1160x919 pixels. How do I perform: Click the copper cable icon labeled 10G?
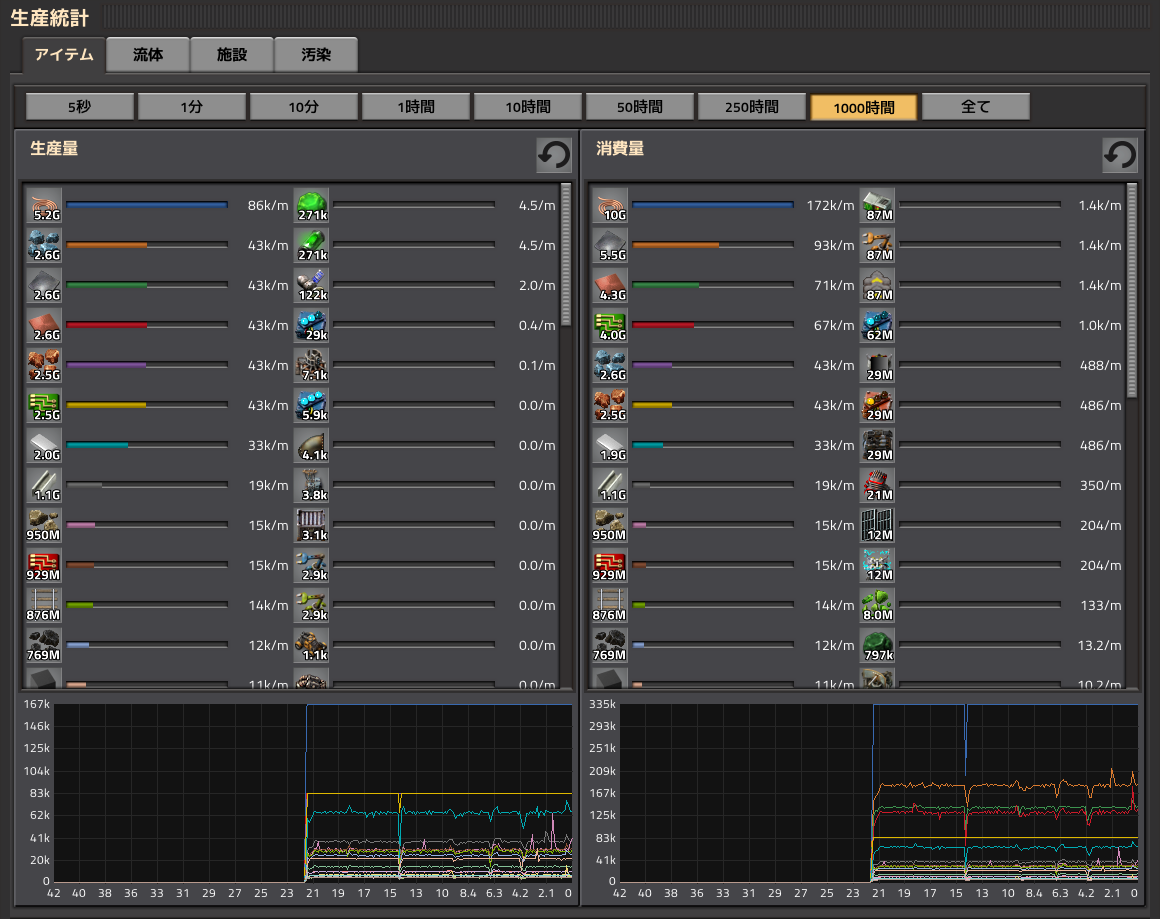610,205
